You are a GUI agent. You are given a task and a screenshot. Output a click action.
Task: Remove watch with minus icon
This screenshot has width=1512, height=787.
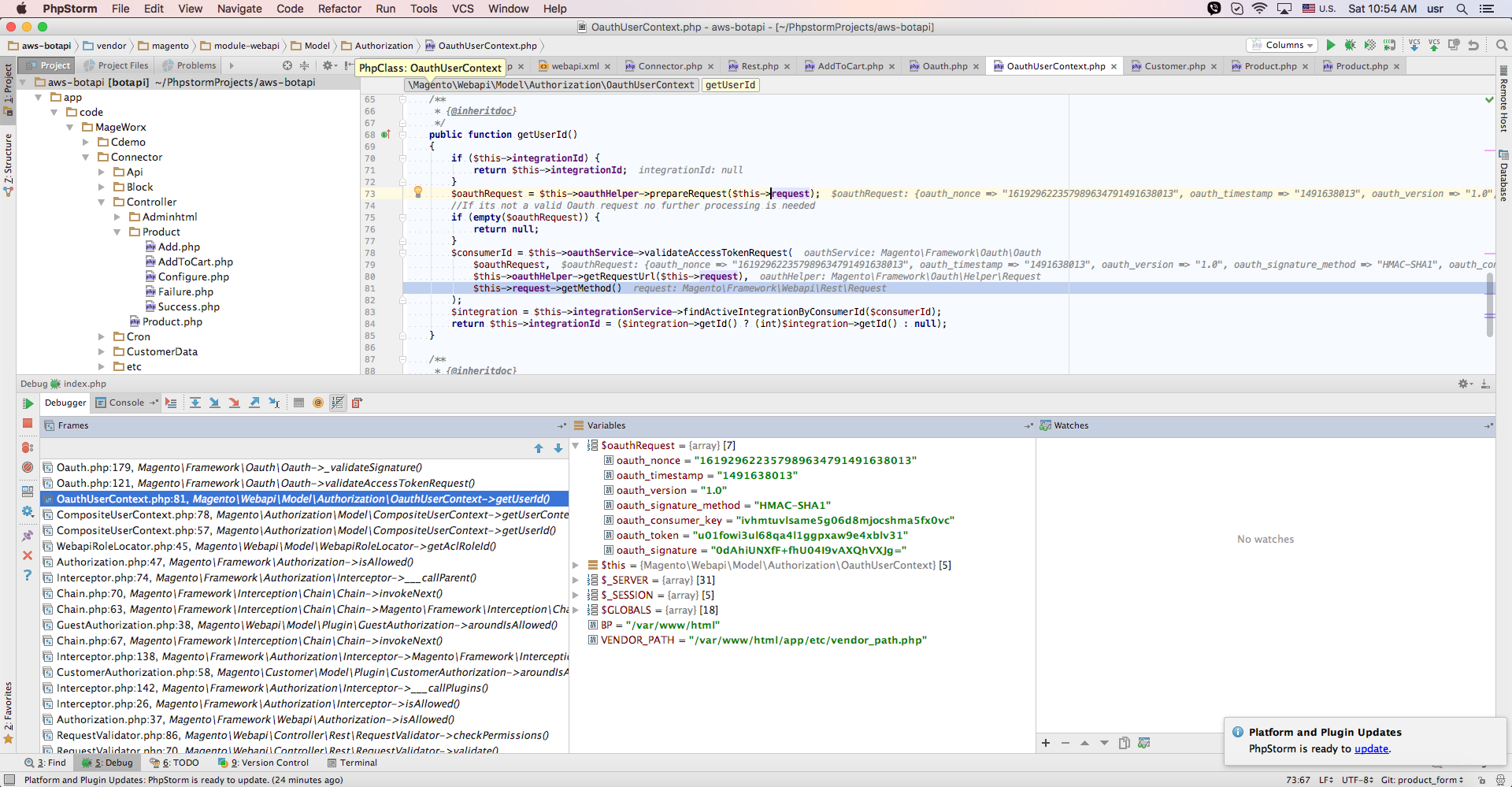pos(1065,743)
